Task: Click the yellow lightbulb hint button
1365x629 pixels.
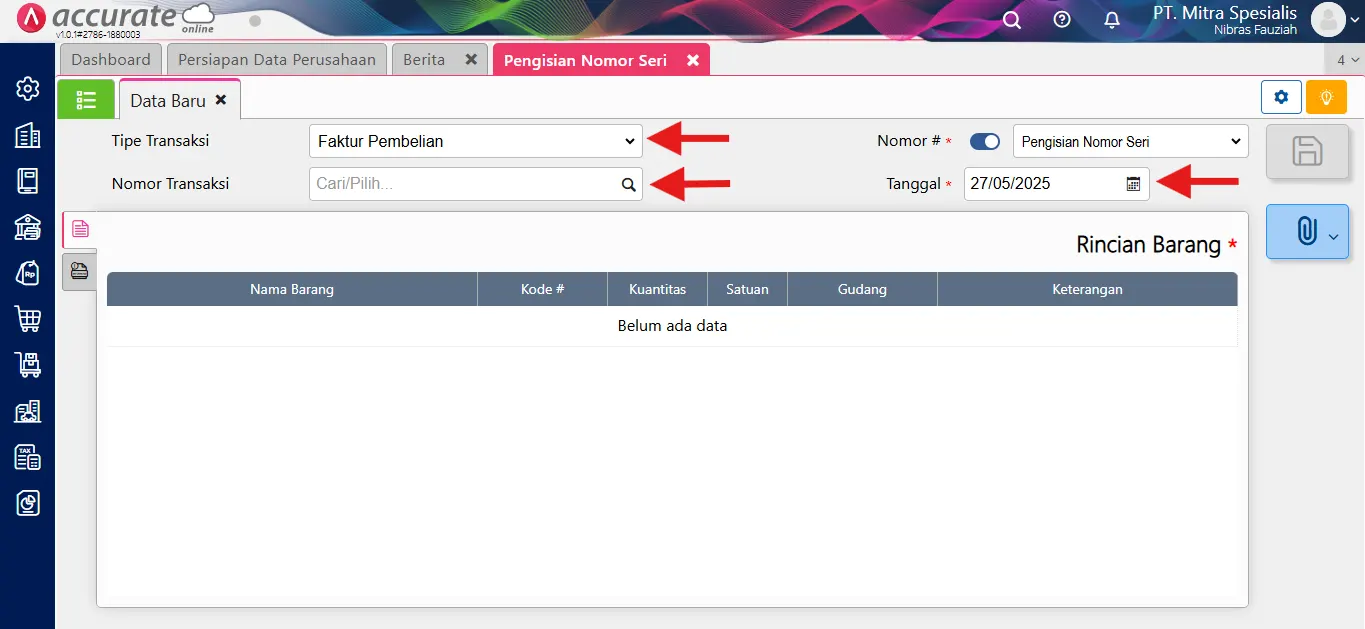Action: pos(1326,97)
